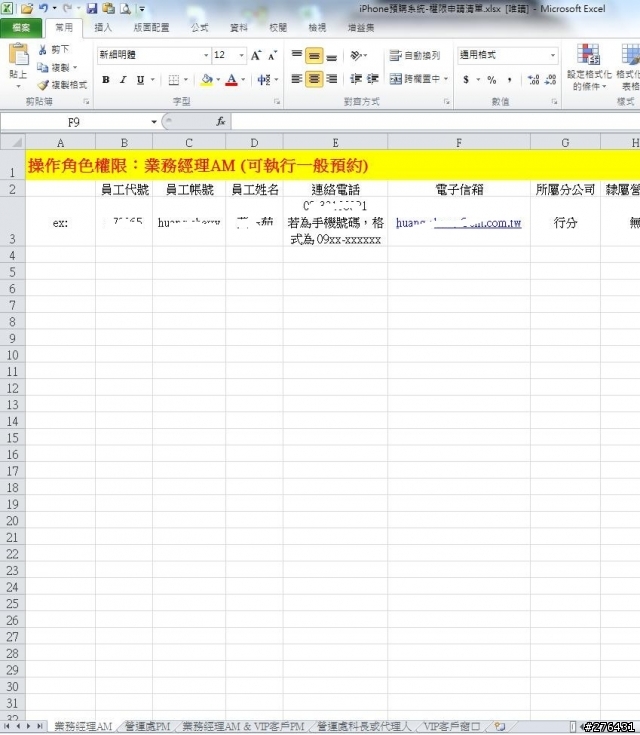Screen dimensions: 640x735
Task: Open the fill color dropdown arrow
Action: click(x=218, y=80)
